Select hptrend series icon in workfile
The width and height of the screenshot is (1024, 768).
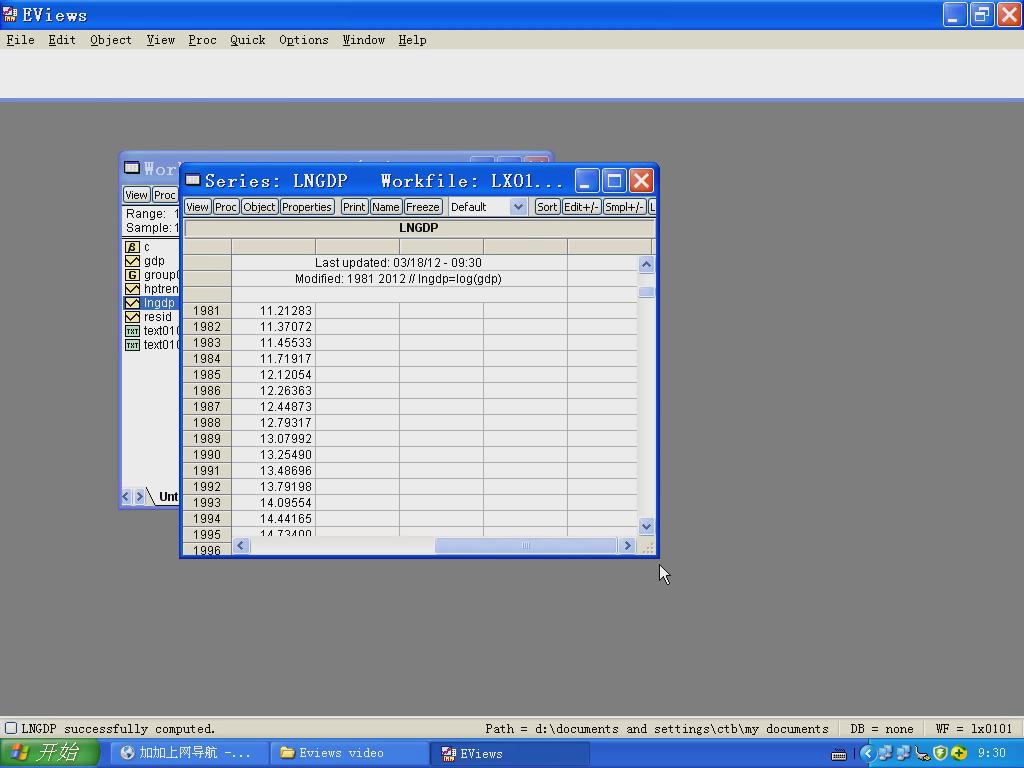(x=132, y=289)
